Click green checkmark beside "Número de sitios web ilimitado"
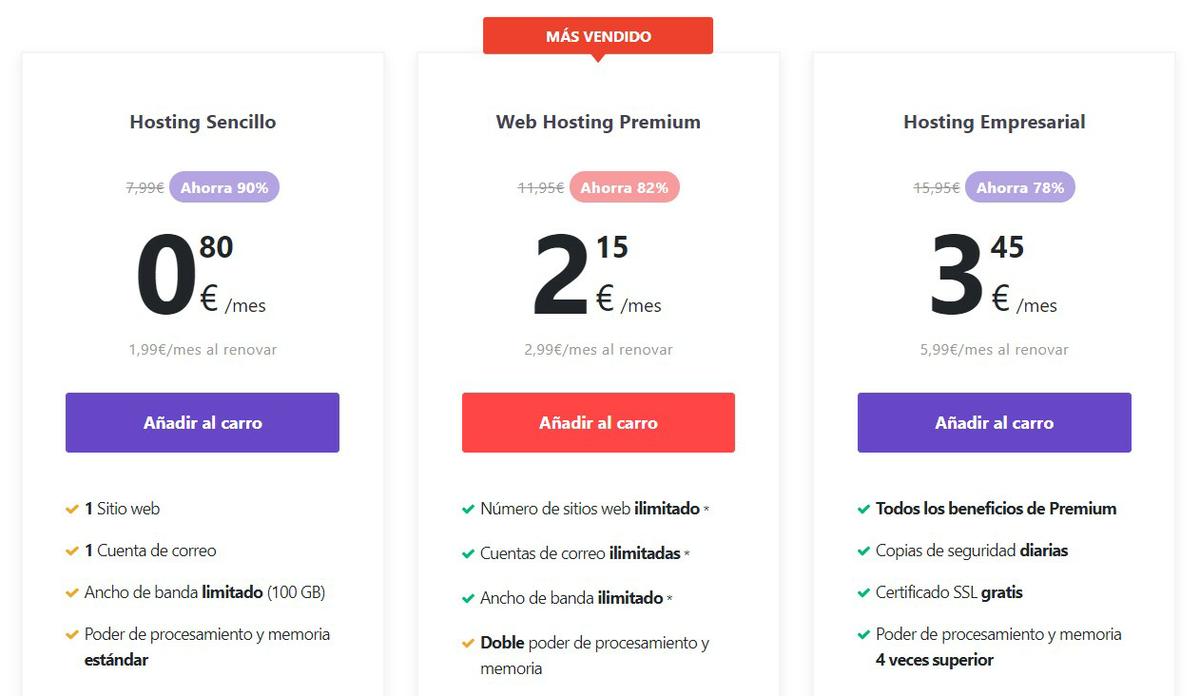The height and width of the screenshot is (696, 1200). click(x=468, y=509)
